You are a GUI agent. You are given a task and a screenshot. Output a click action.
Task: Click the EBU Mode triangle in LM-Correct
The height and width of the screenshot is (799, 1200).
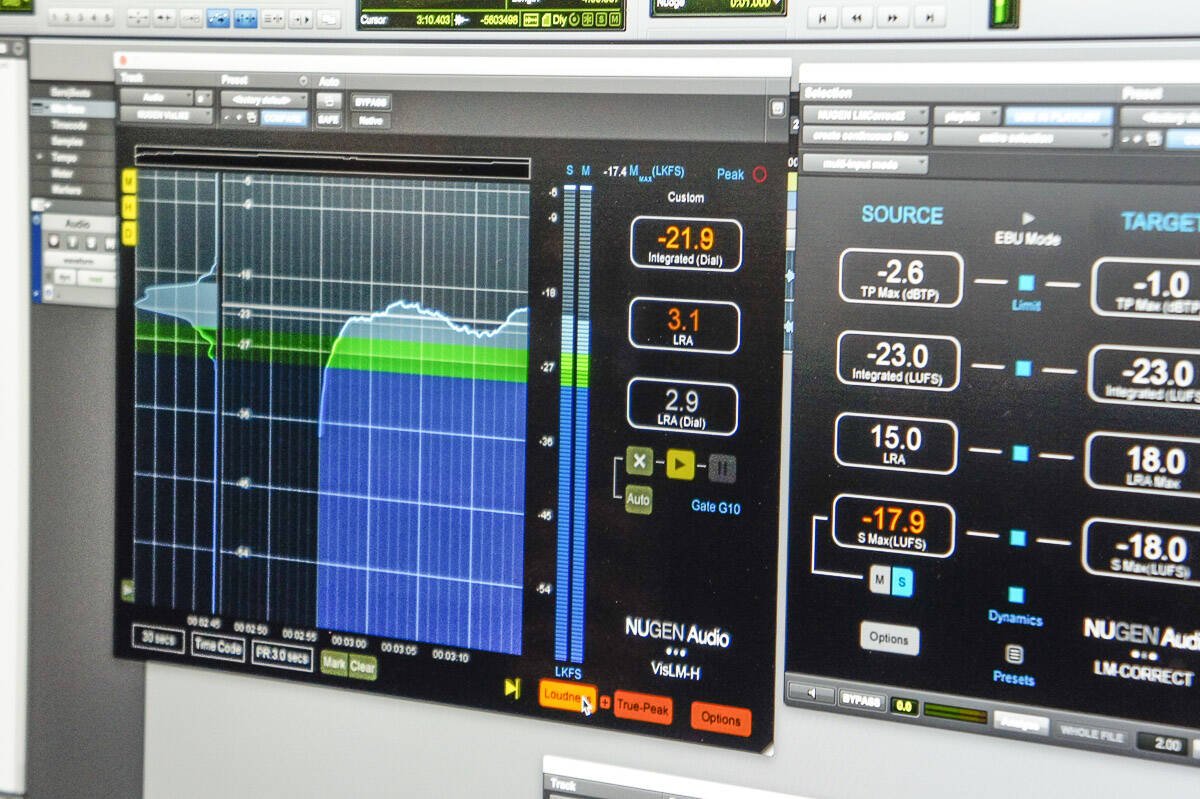1028,218
